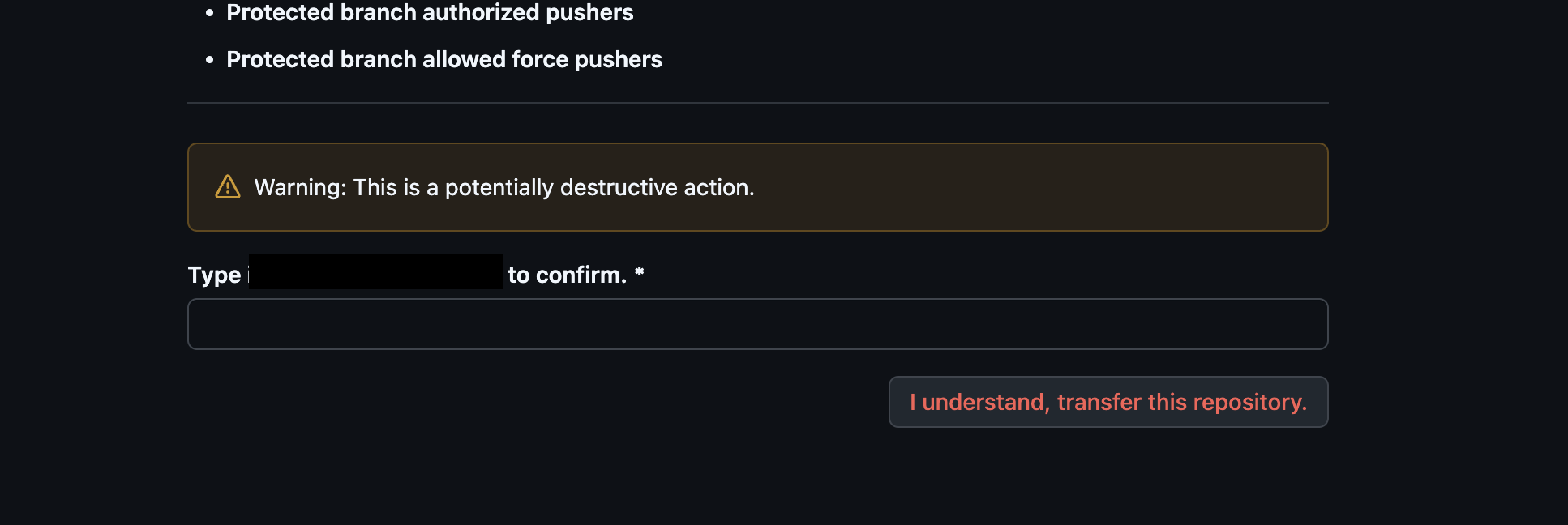The width and height of the screenshot is (1568, 525).
Task: Click the word "destructive" in the warning
Action: click(618, 188)
